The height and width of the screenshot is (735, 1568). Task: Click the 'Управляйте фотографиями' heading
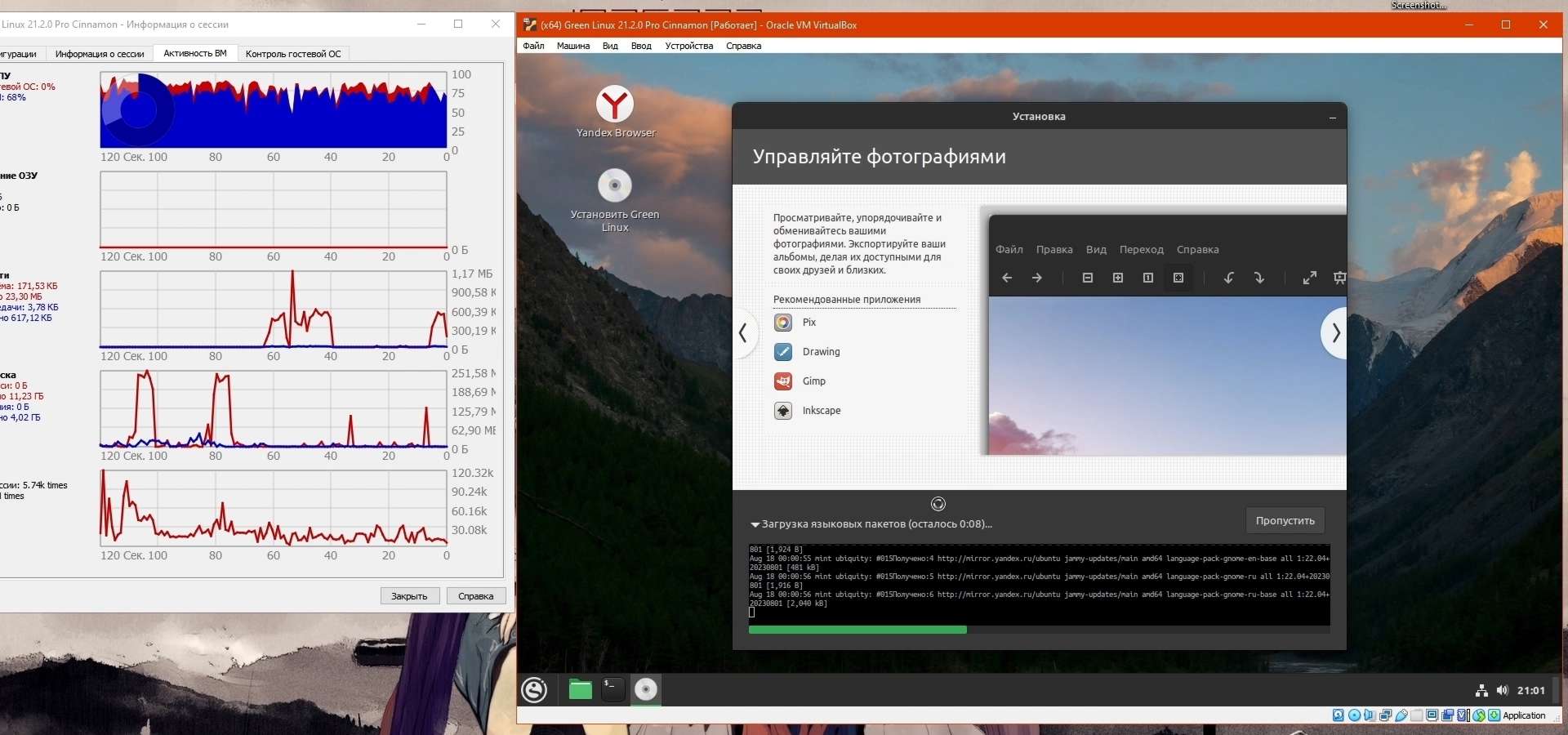(x=880, y=157)
